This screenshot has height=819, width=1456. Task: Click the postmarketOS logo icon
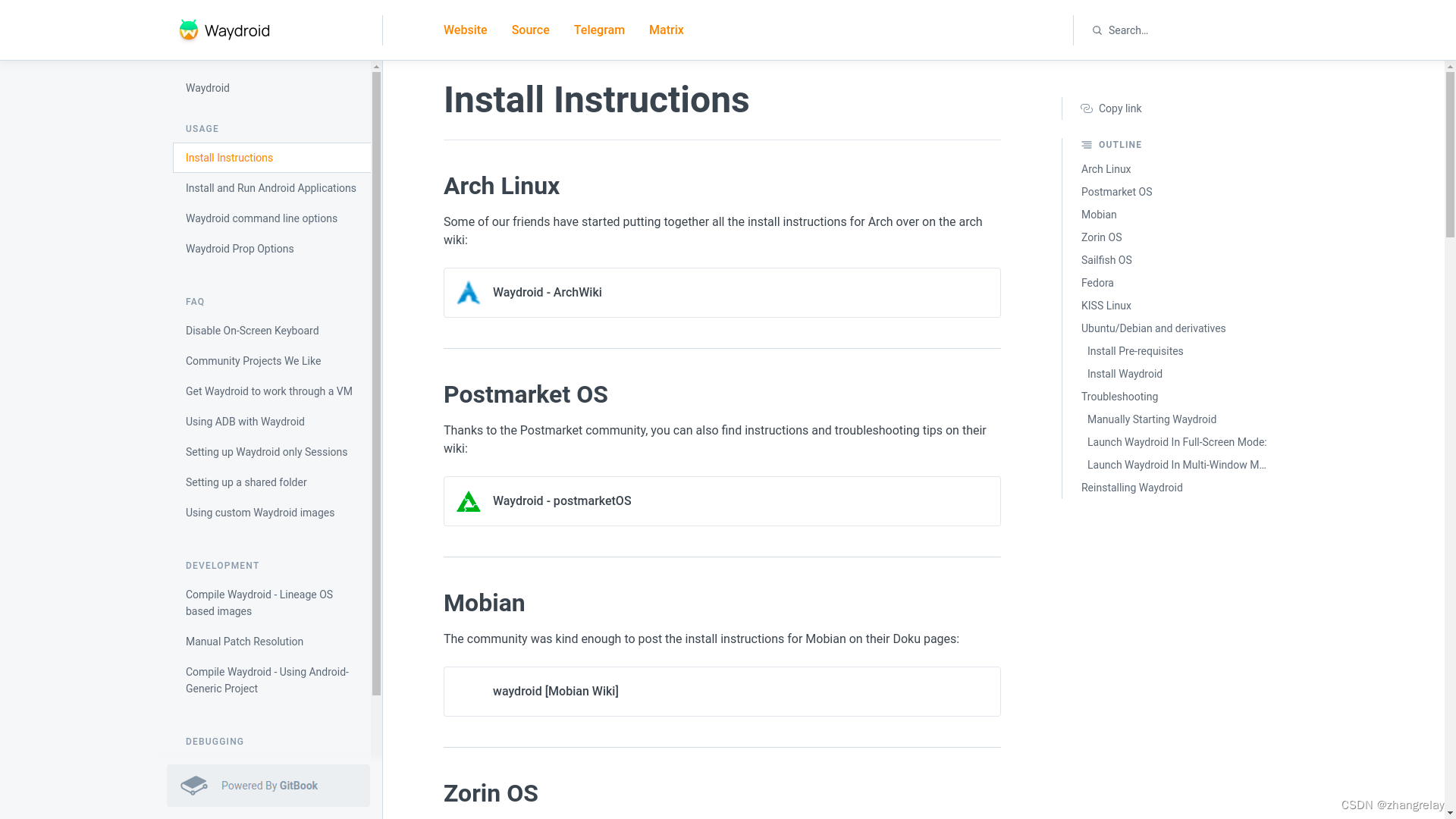pyautogui.click(x=469, y=501)
